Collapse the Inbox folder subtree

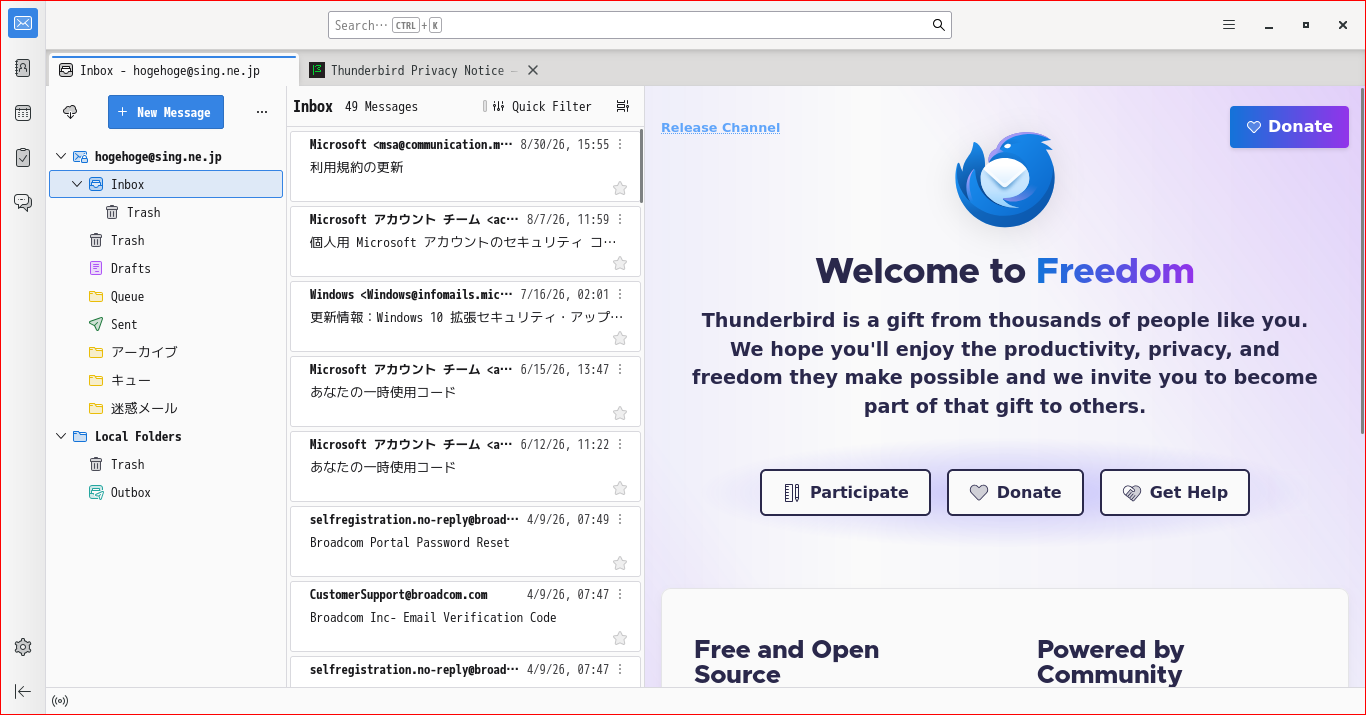coord(77,184)
